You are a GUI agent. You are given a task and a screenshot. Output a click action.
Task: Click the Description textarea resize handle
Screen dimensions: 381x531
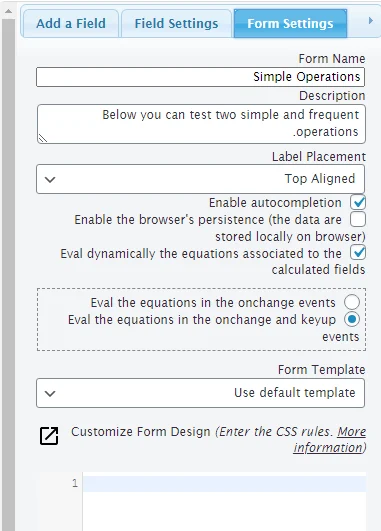click(43, 138)
